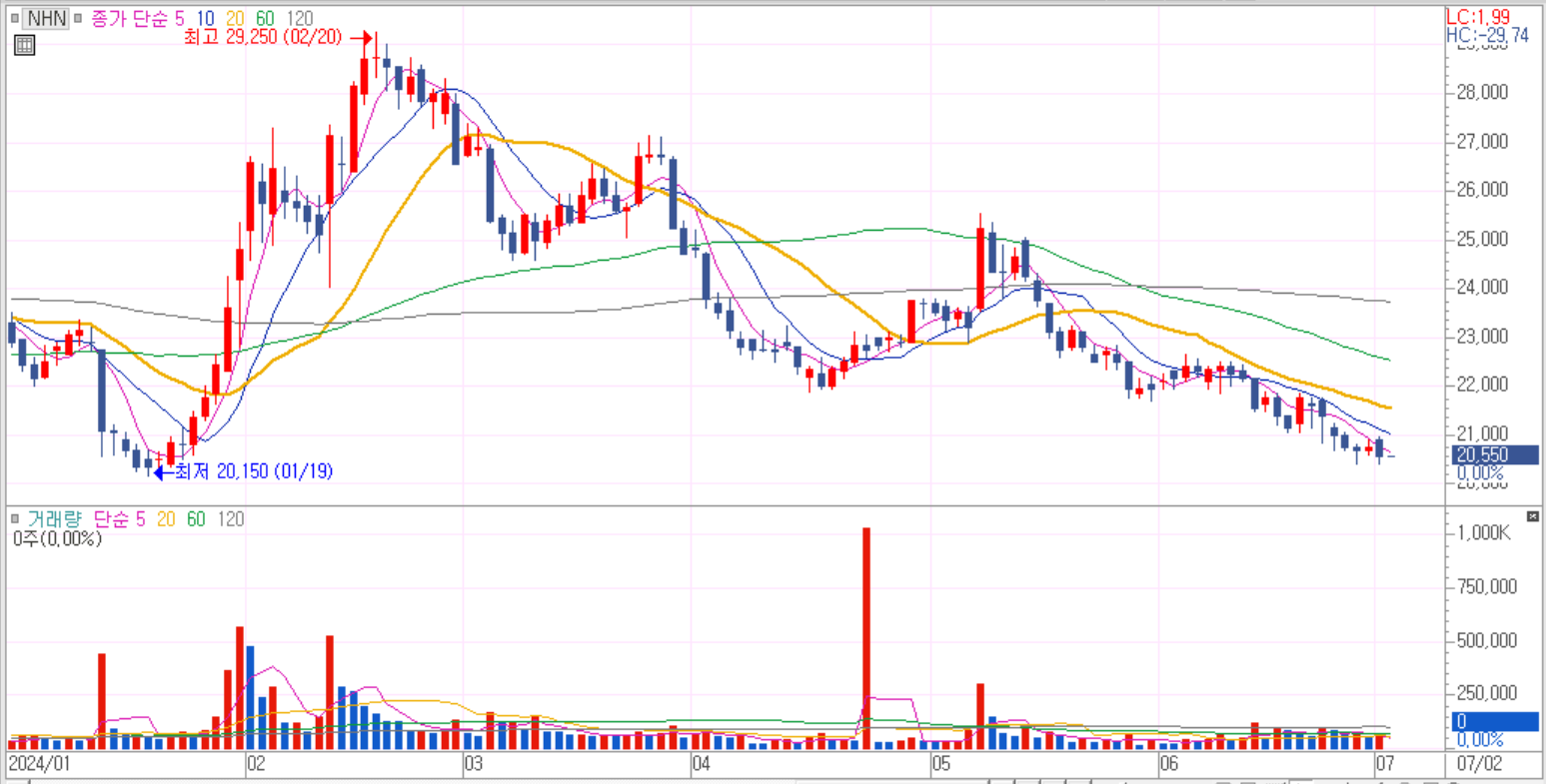The height and width of the screenshot is (784, 1546).
Task: Click the green 60 label in volume header
Action: [x=195, y=518]
